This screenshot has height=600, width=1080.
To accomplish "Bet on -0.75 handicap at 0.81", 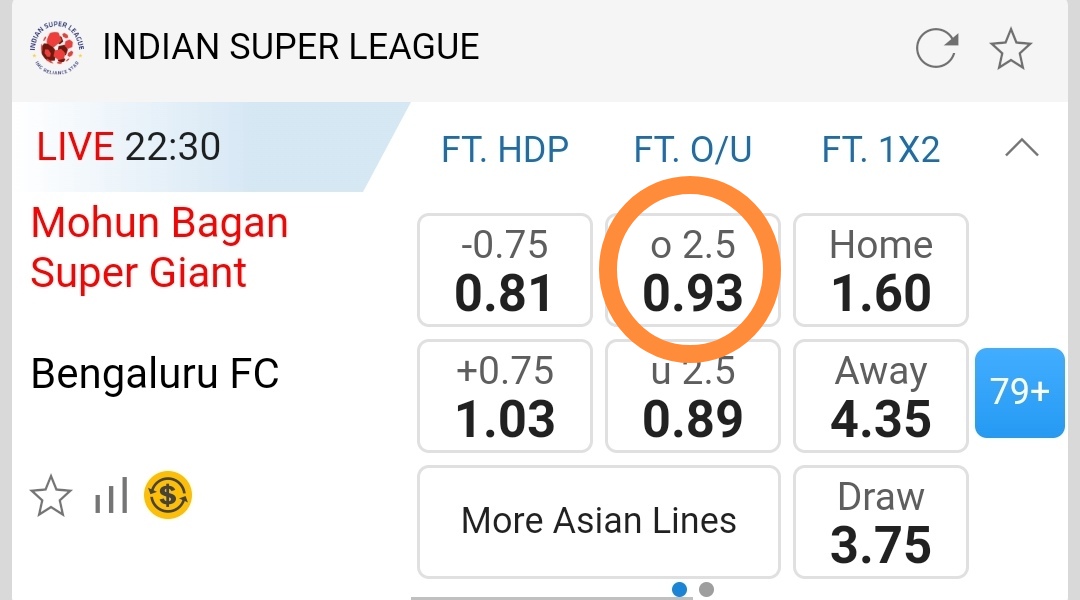I will pyautogui.click(x=504, y=270).
